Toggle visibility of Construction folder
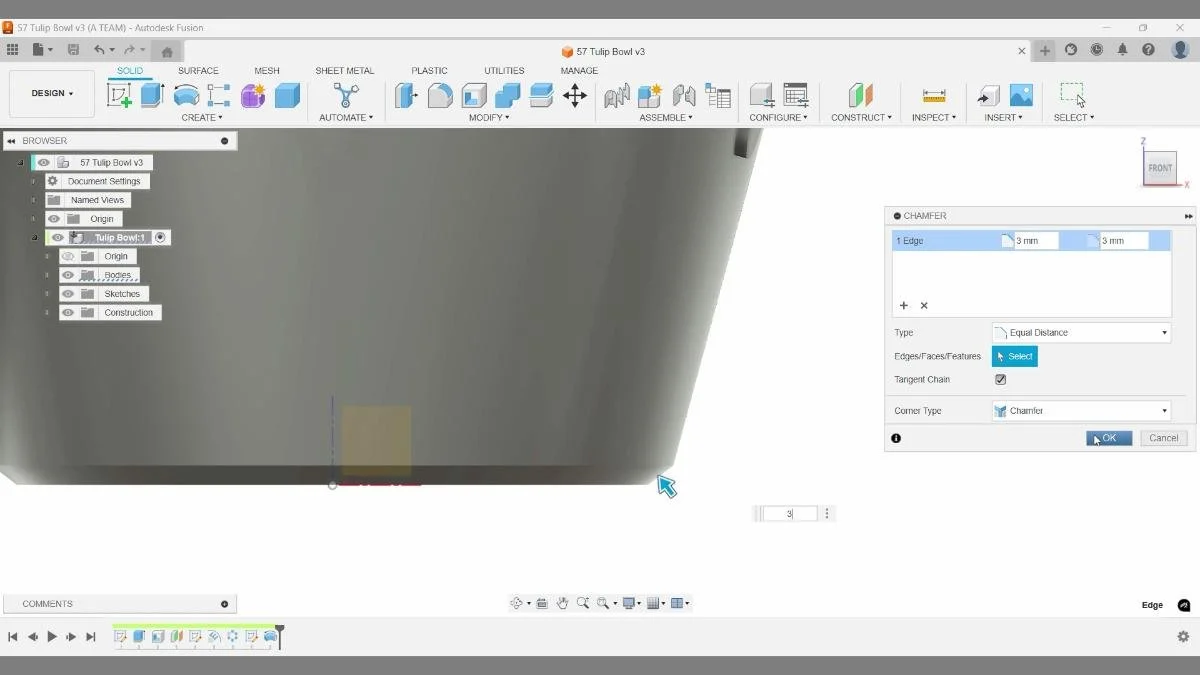 point(68,313)
